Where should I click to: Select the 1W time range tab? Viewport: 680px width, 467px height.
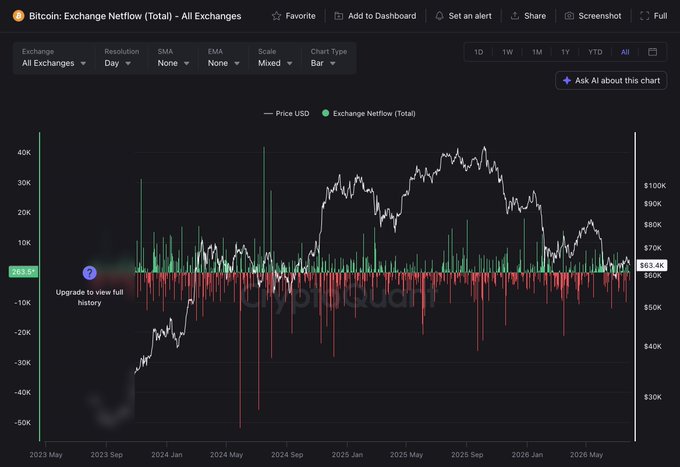(x=507, y=52)
